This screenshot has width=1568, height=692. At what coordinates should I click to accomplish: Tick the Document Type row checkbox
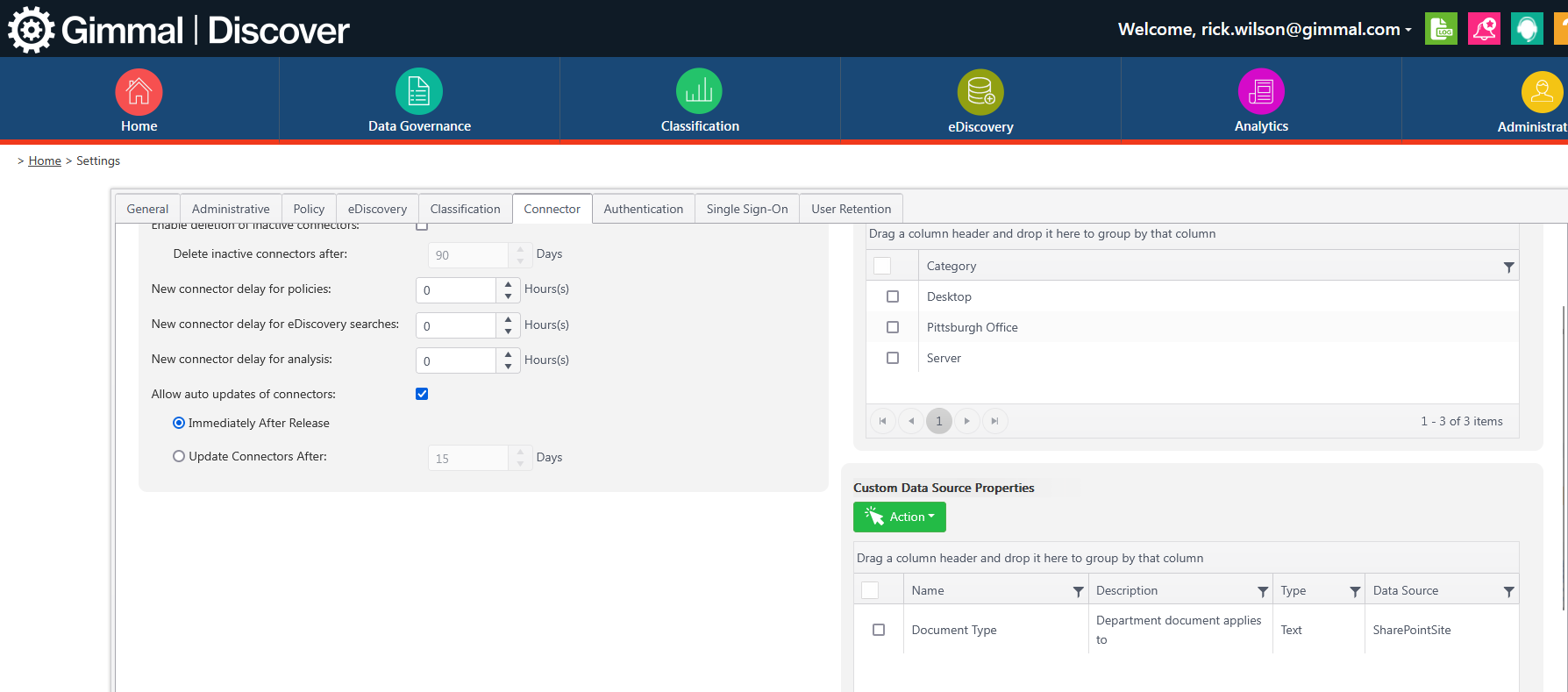879,630
